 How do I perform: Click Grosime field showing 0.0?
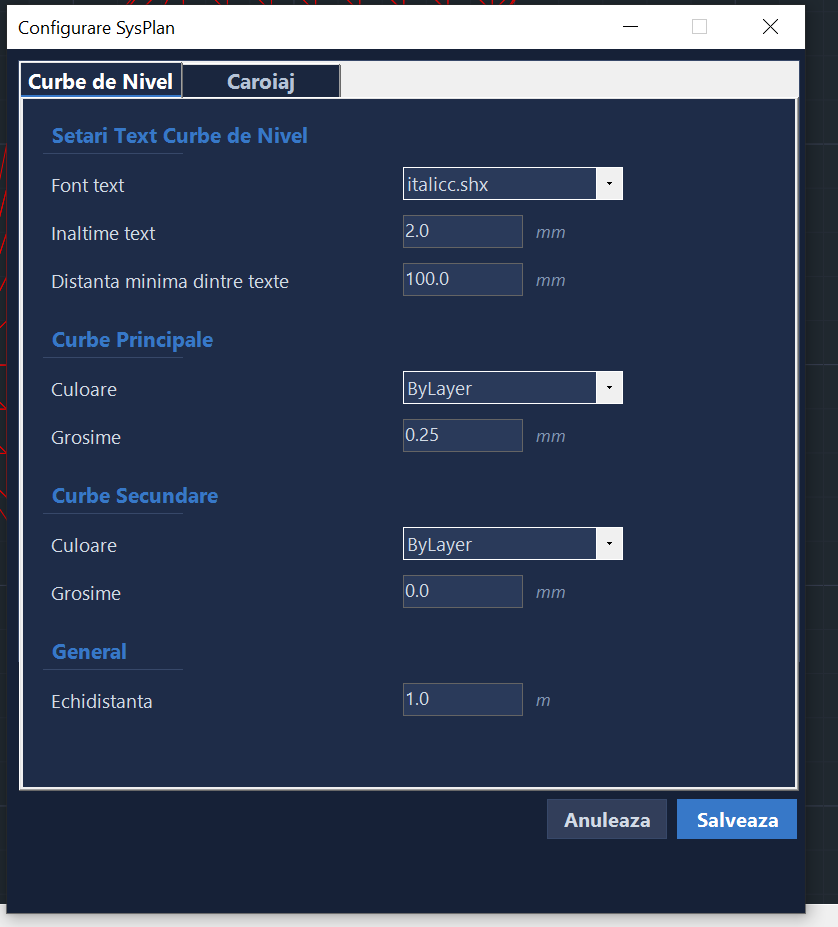click(x=462, y=591)
